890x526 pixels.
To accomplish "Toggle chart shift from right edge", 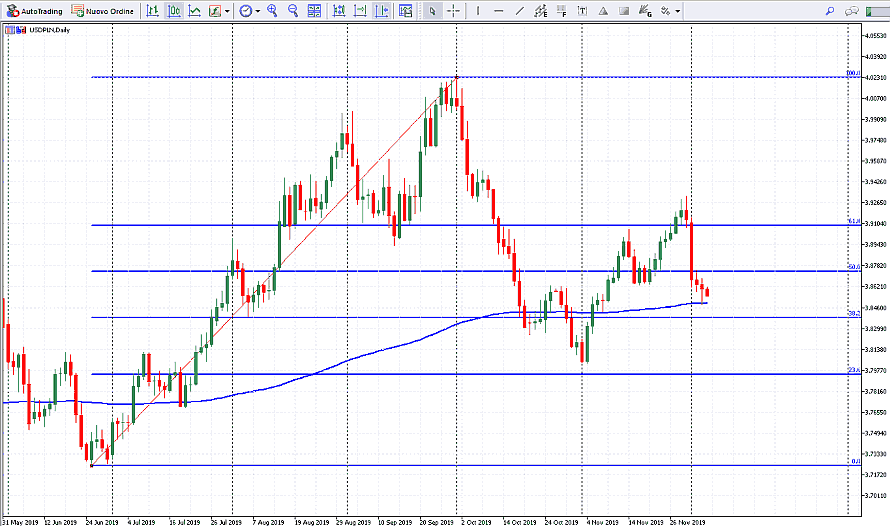I will coord(381,11).
